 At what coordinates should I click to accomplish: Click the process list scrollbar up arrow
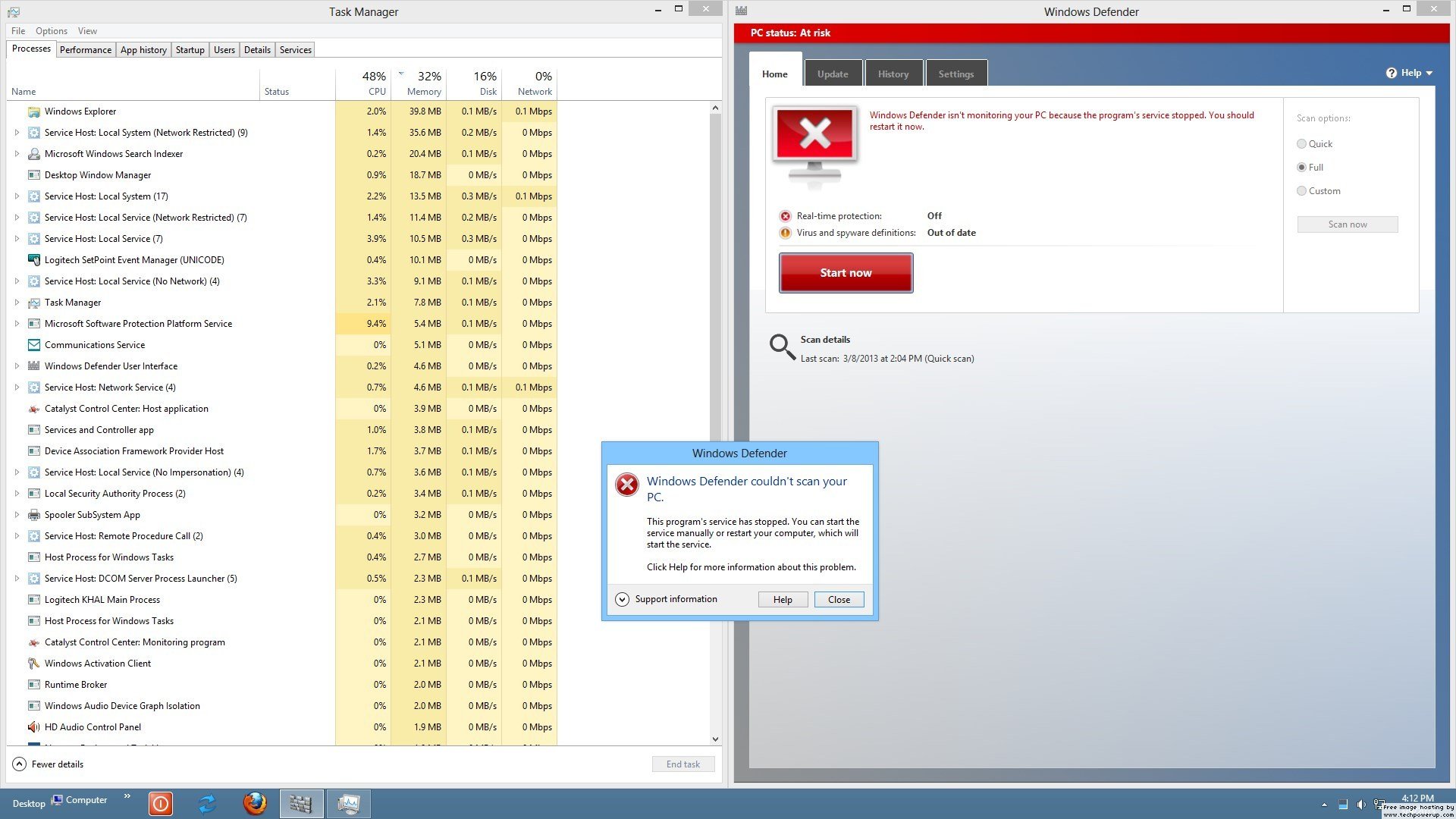tap(715, 108)
